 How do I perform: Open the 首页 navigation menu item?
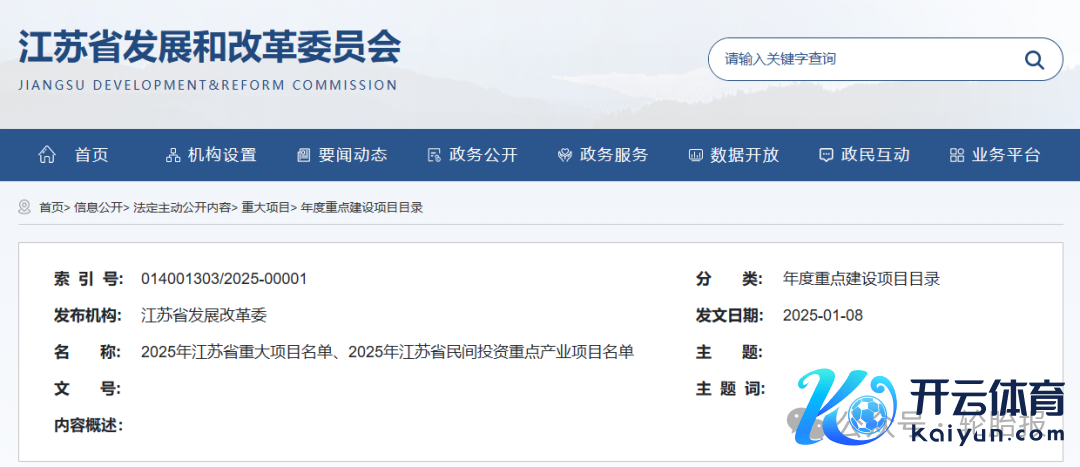(x=91, y=155)
